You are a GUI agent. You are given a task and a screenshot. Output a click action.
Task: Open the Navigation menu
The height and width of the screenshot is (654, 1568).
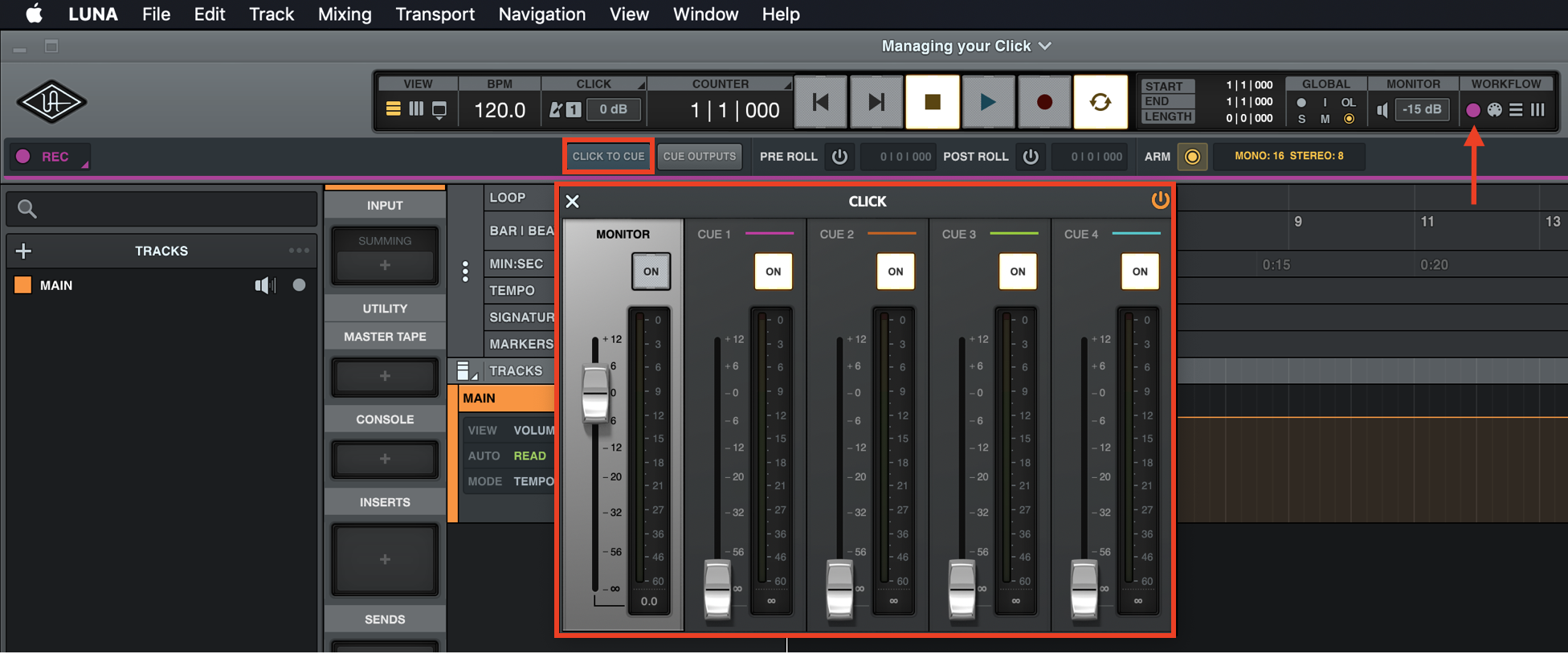pos(542,14)
